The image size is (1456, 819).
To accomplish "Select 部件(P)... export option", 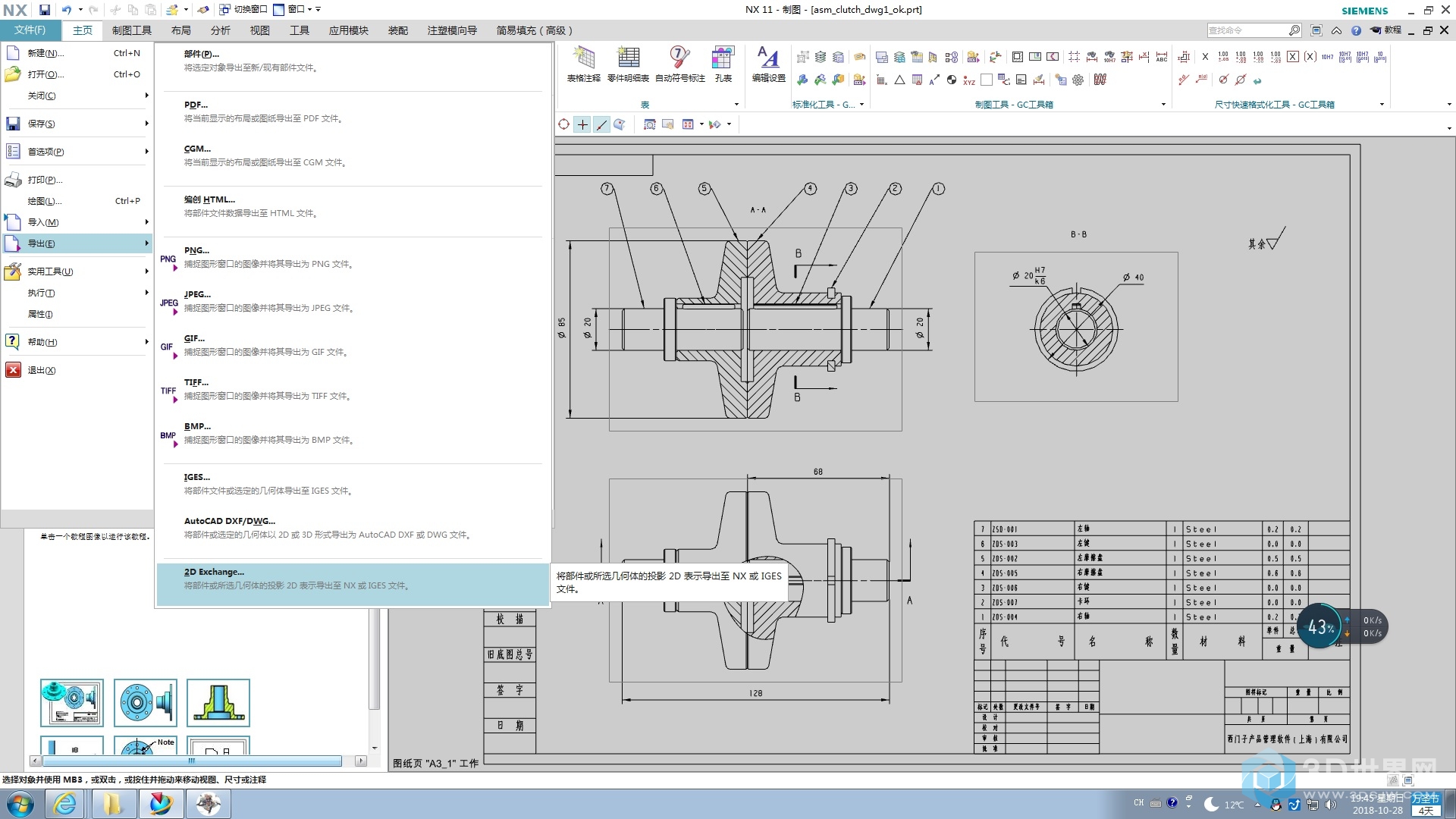I will pyautogui.click(x=353, y=61).
